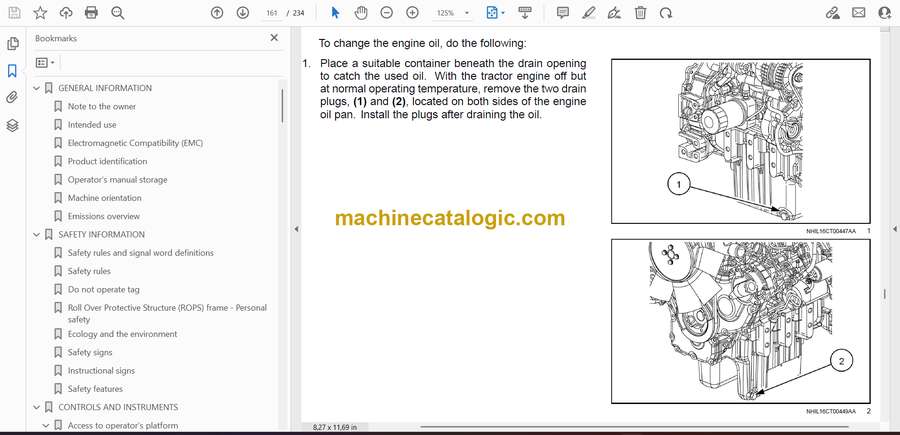The height and width of the screenshot is (435, 900).
Task: Open the Attachments paperclip panel
Action: pos(13,98)
